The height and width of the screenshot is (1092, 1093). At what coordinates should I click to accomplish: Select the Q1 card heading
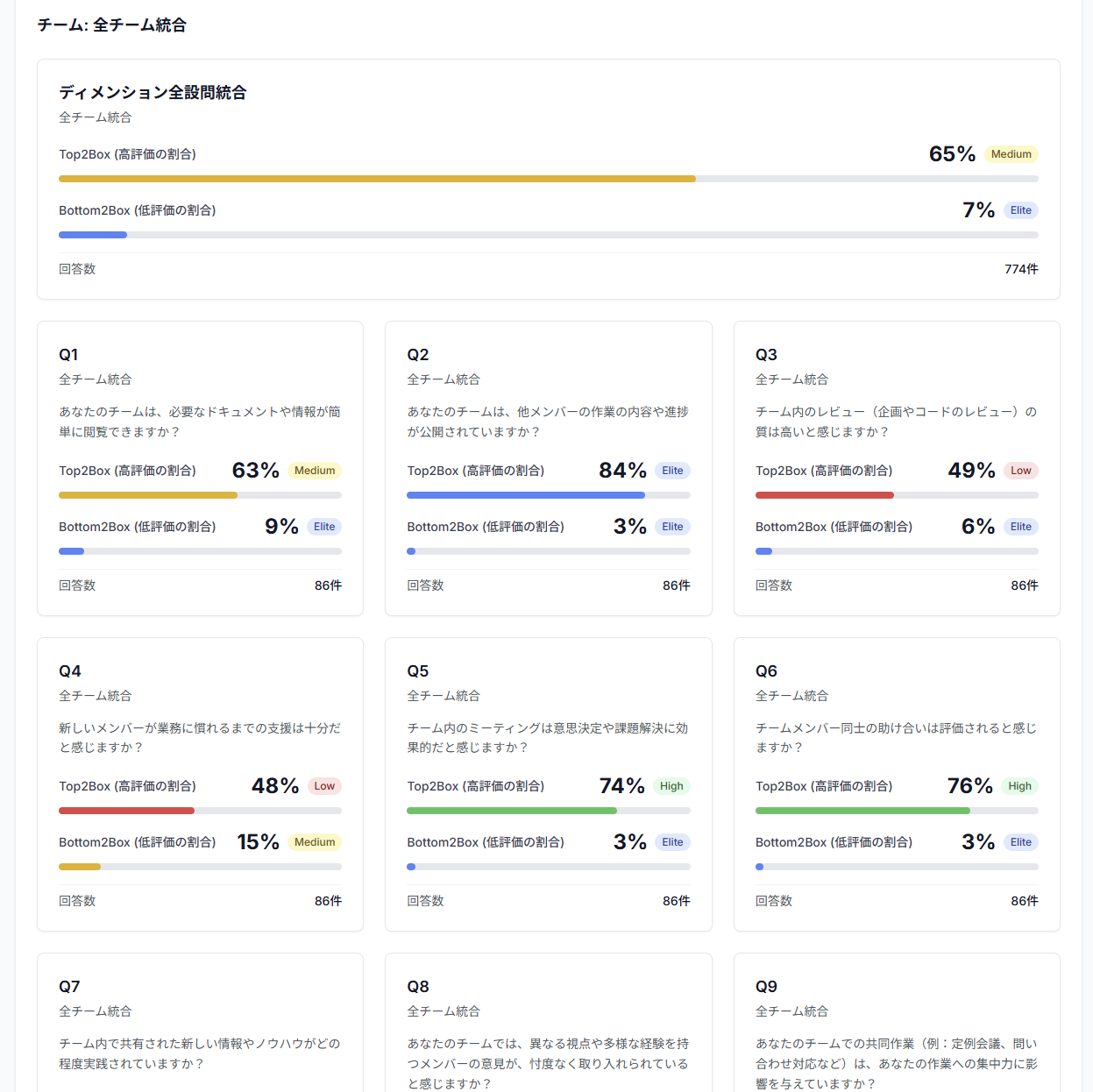68,355
